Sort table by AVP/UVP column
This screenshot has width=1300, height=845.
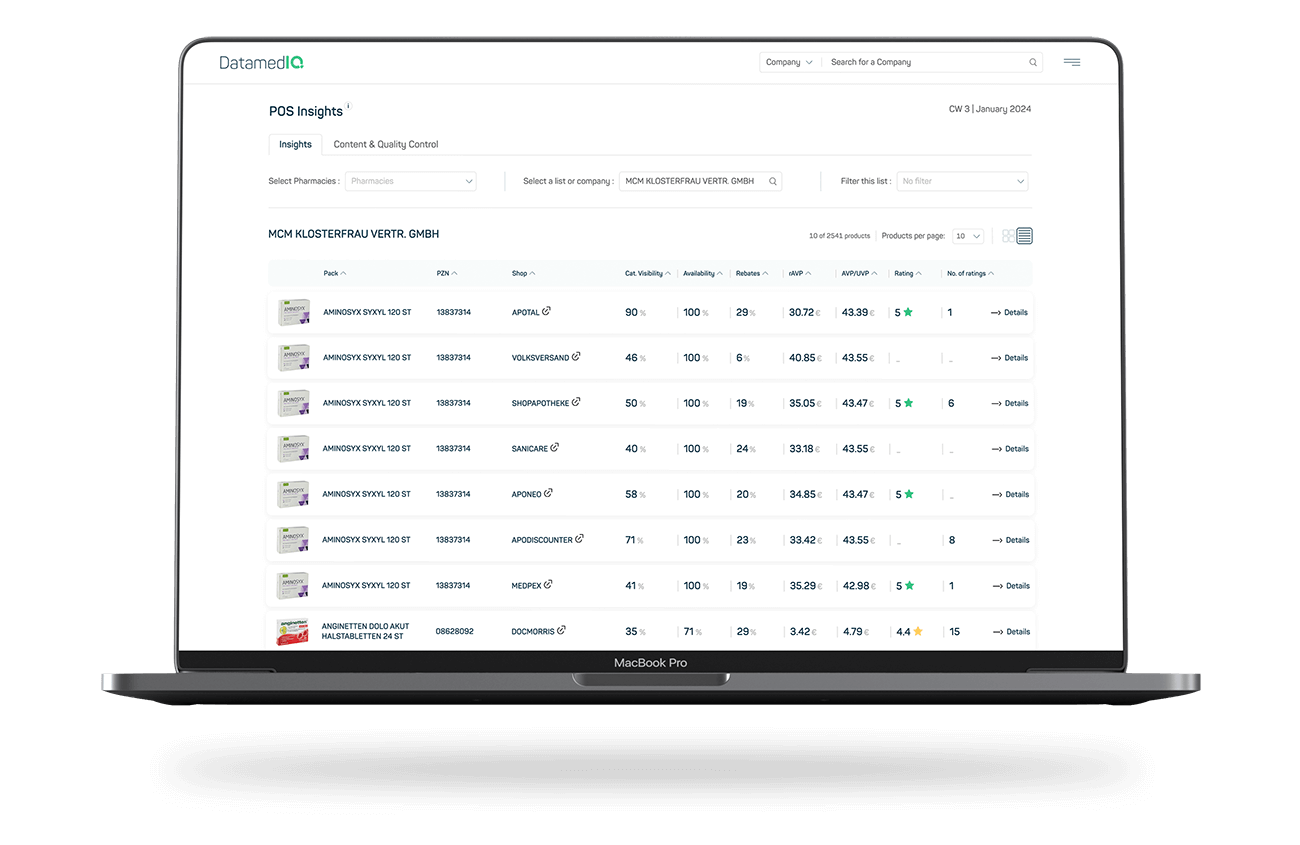pos(859,273)
